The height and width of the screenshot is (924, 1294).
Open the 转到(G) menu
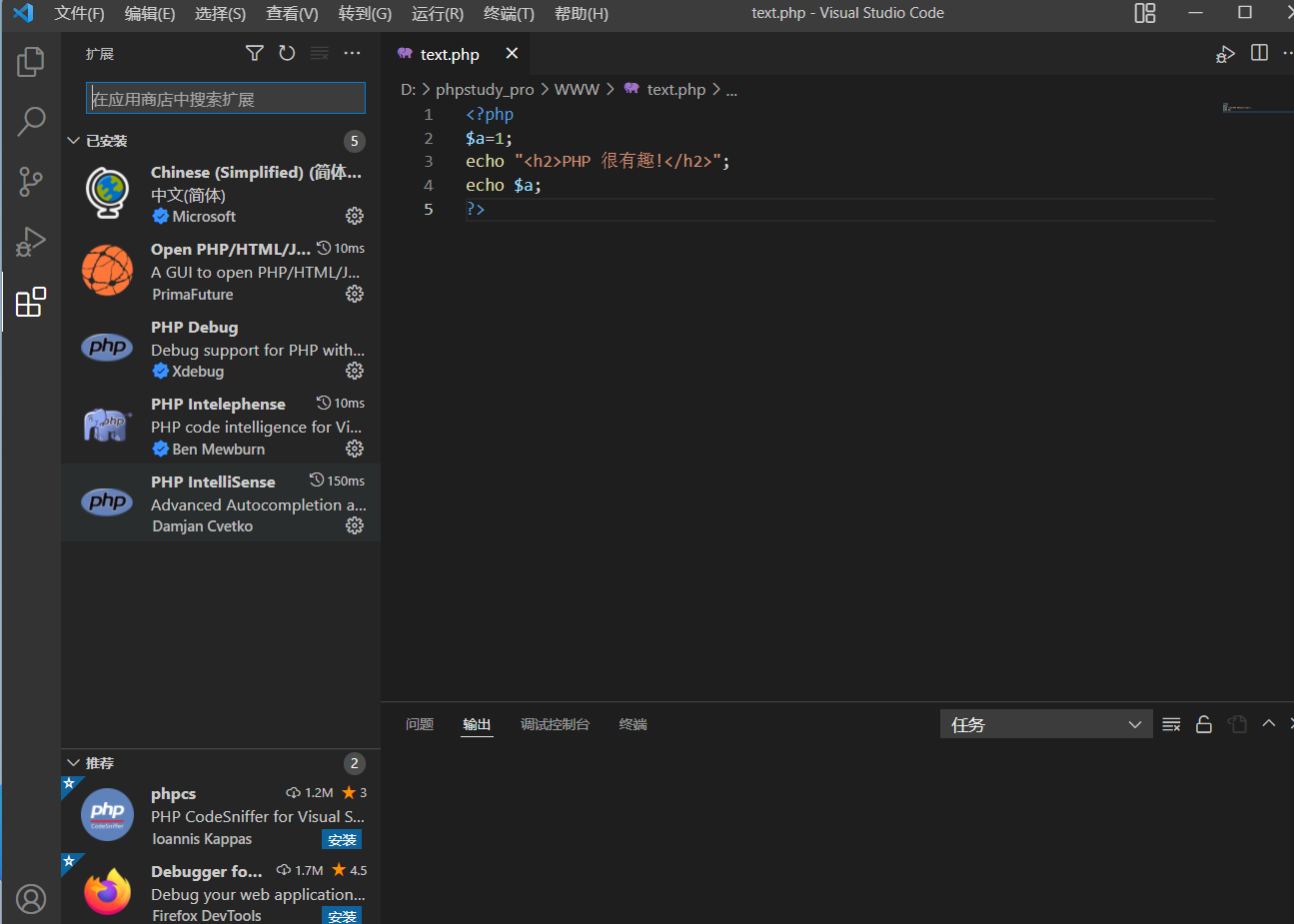point(365,13)
